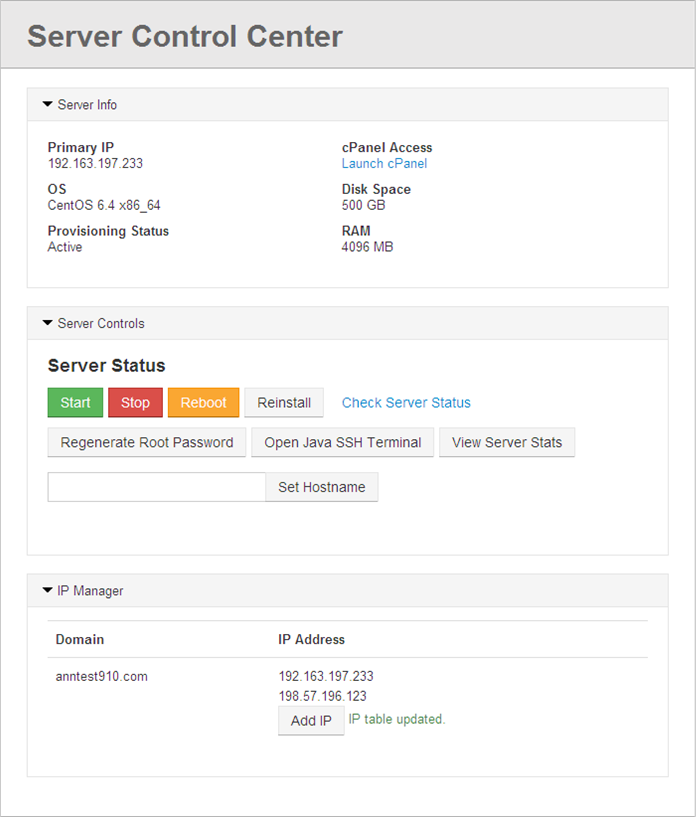The height and width of the screenshot is (817, 696).
Task: Click the Provisioning Status value Active
Action: point(65,247)
